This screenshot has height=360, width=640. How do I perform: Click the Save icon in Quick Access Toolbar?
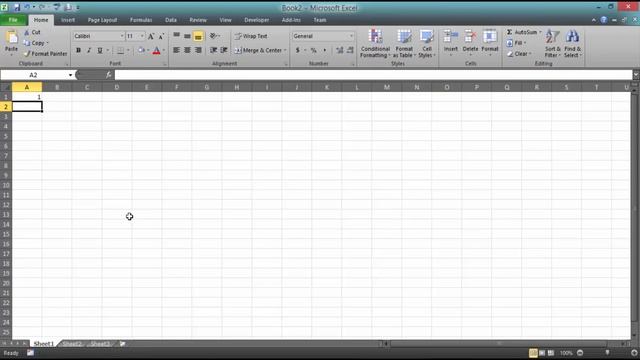tap(17, 7)
